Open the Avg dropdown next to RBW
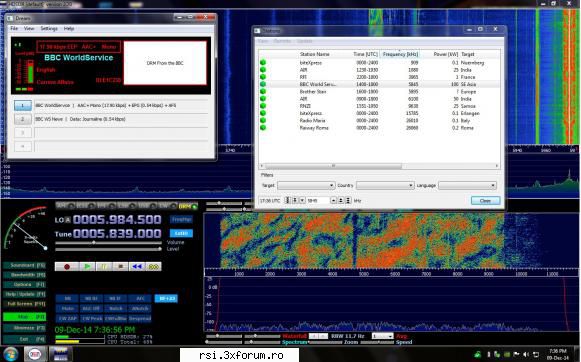581x362 pixels. (x=382, y=336)
